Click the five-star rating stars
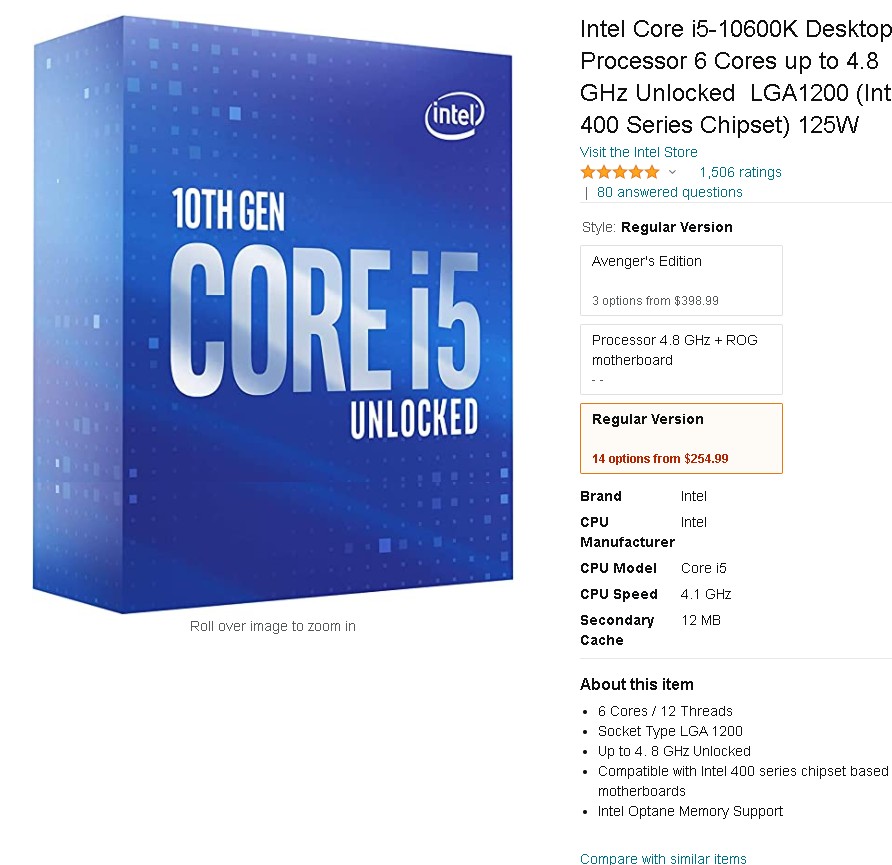 (x=618, y=171)
